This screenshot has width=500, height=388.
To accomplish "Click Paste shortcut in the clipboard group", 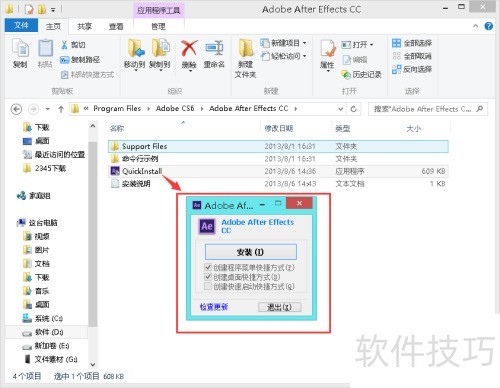I will [87, 74].
